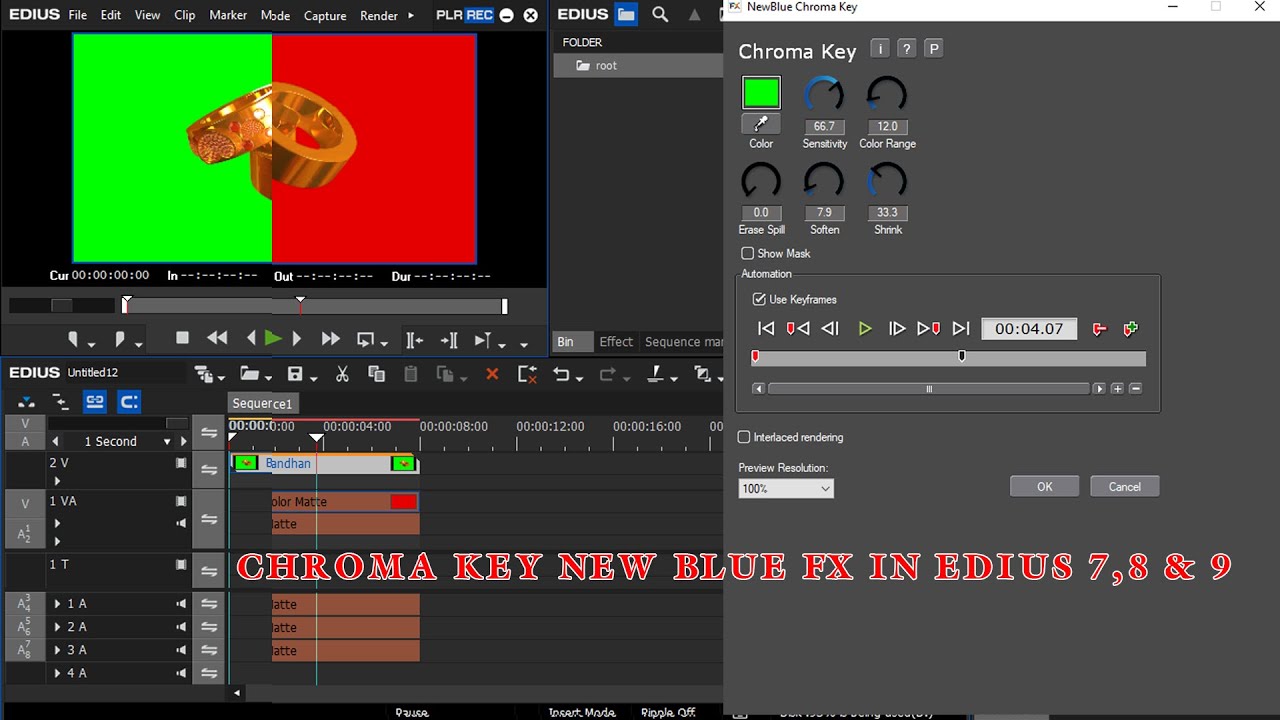Mute video on the 2 V track
The height and width of the screenshot is (720, 1280).
point(181,463)
